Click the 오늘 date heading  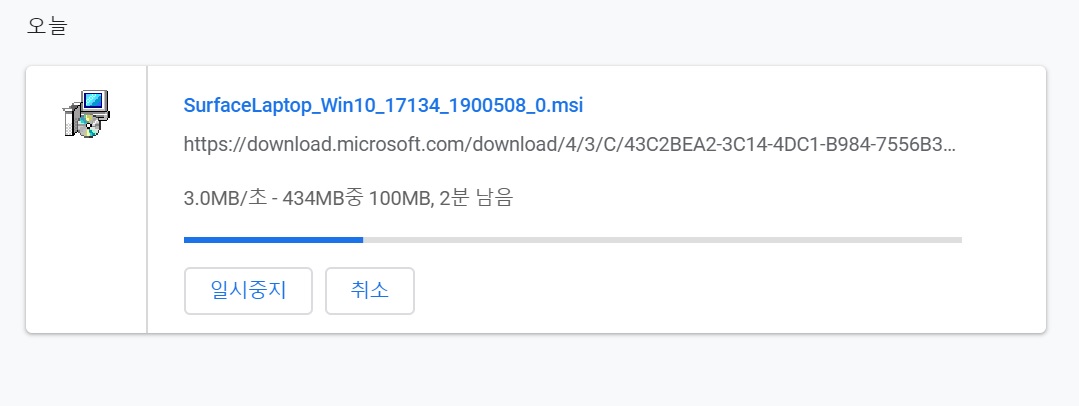click(x=47, y=26)
